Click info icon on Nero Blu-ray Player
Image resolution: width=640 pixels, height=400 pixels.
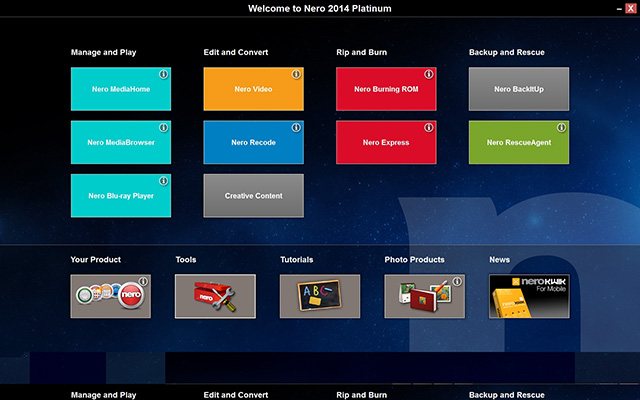[x=163, y=181]
